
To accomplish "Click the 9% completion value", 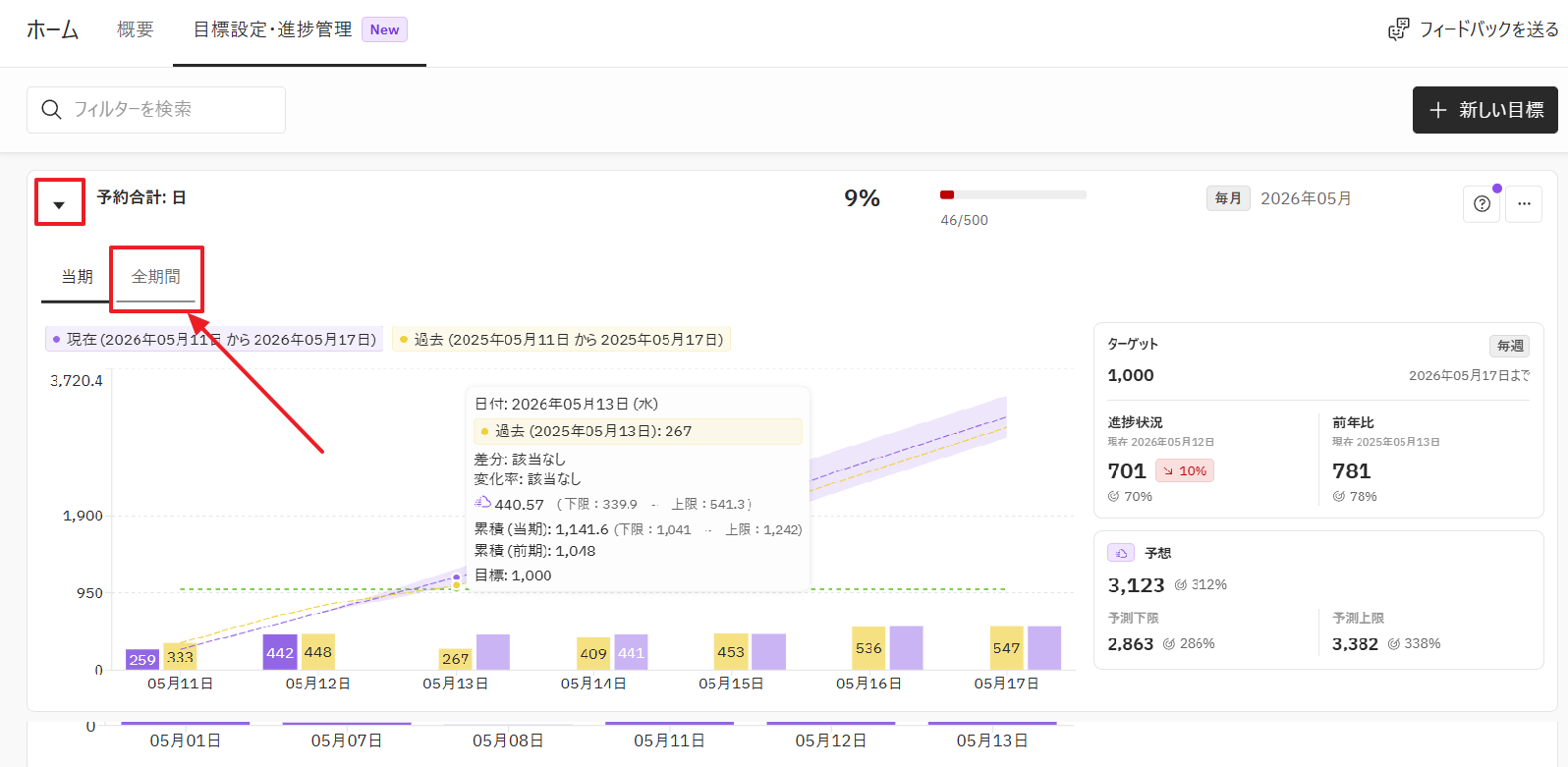I will tap(862, 198).
